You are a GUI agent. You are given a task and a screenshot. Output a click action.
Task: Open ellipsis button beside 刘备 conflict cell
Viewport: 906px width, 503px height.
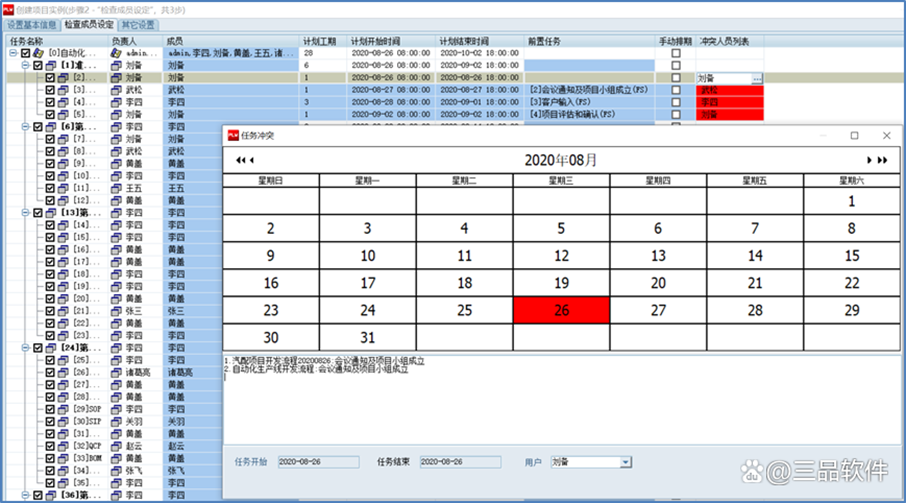click(757, 77)
